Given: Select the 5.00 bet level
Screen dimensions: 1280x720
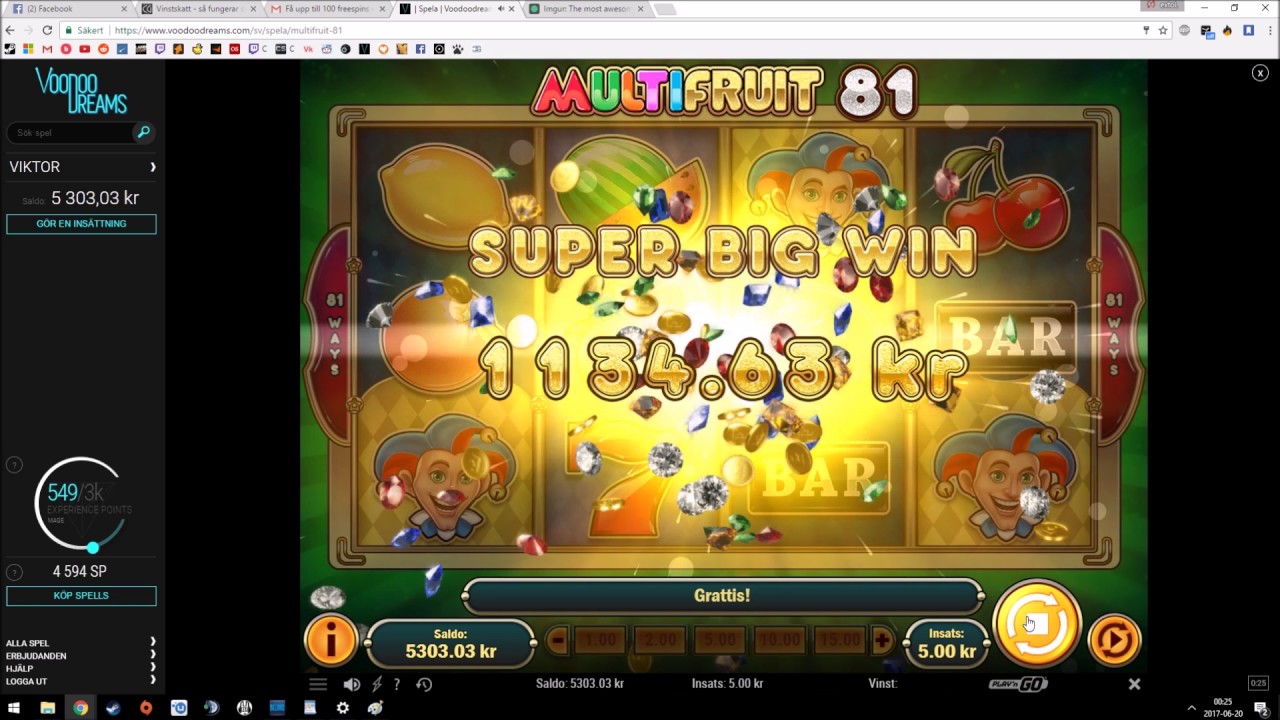Looking at the screenshot, I should [720, 640].
